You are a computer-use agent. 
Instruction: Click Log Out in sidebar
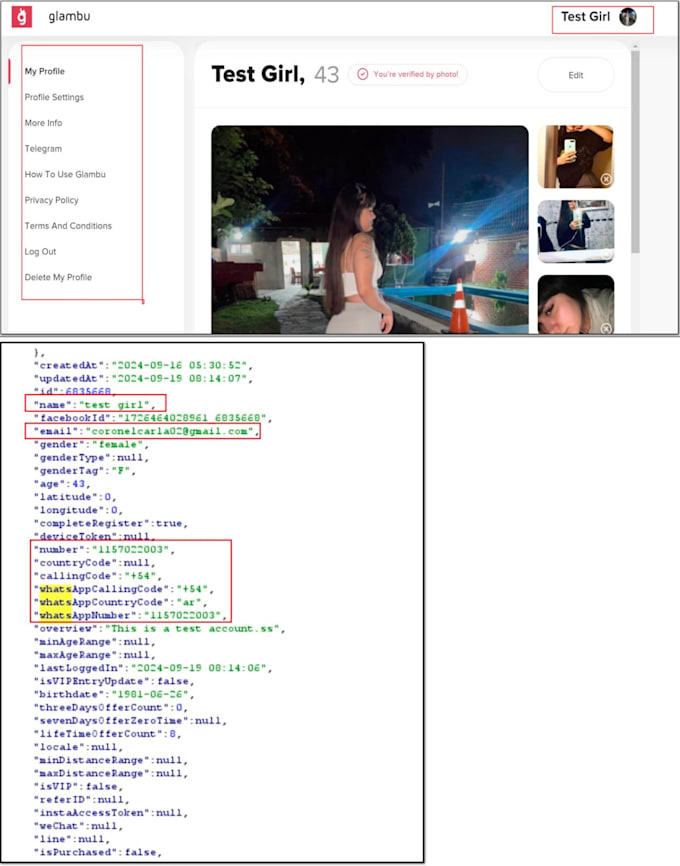40,251
